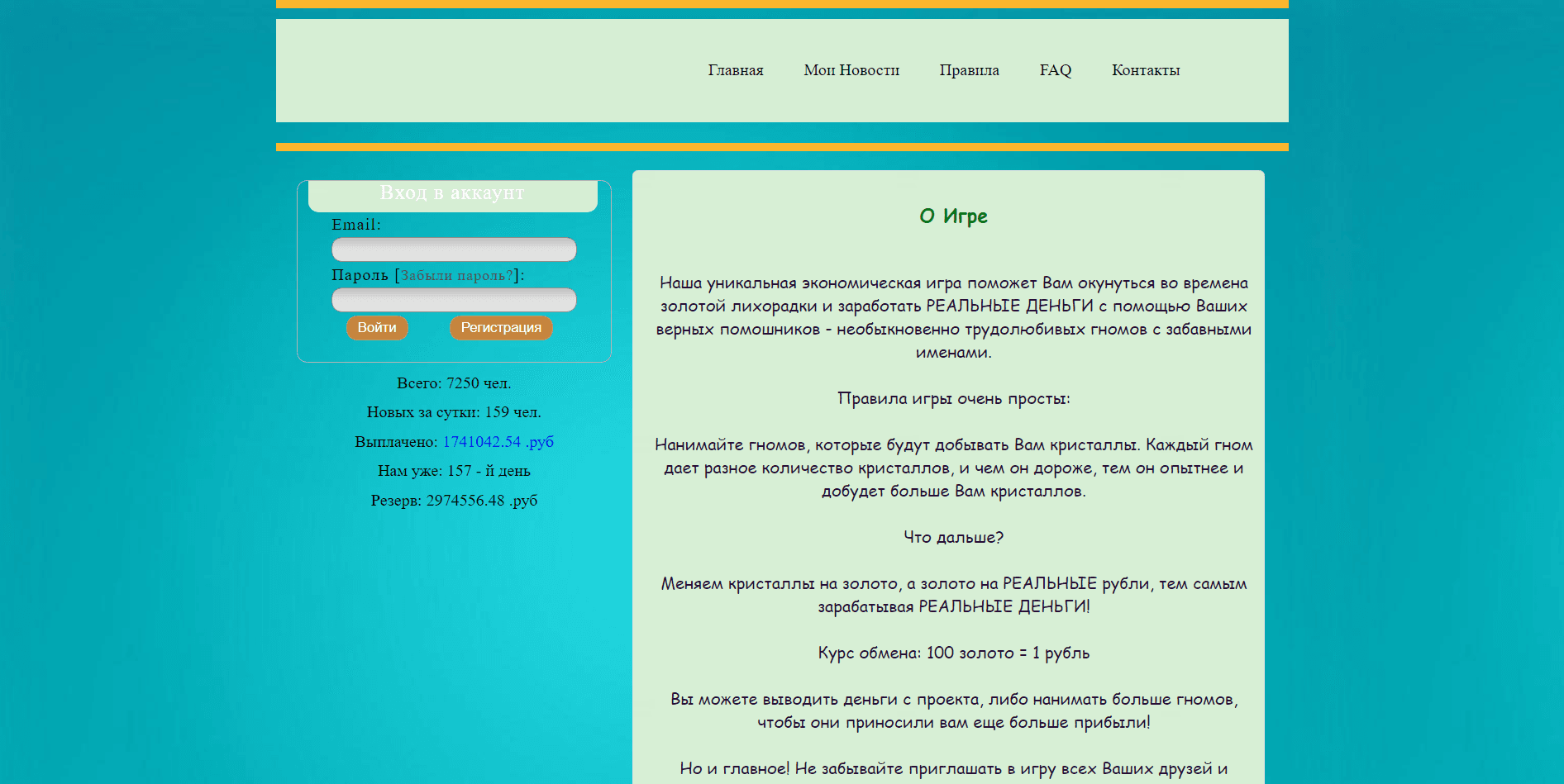
Task: Click the Войти button
Action: (x=377, y=327)
